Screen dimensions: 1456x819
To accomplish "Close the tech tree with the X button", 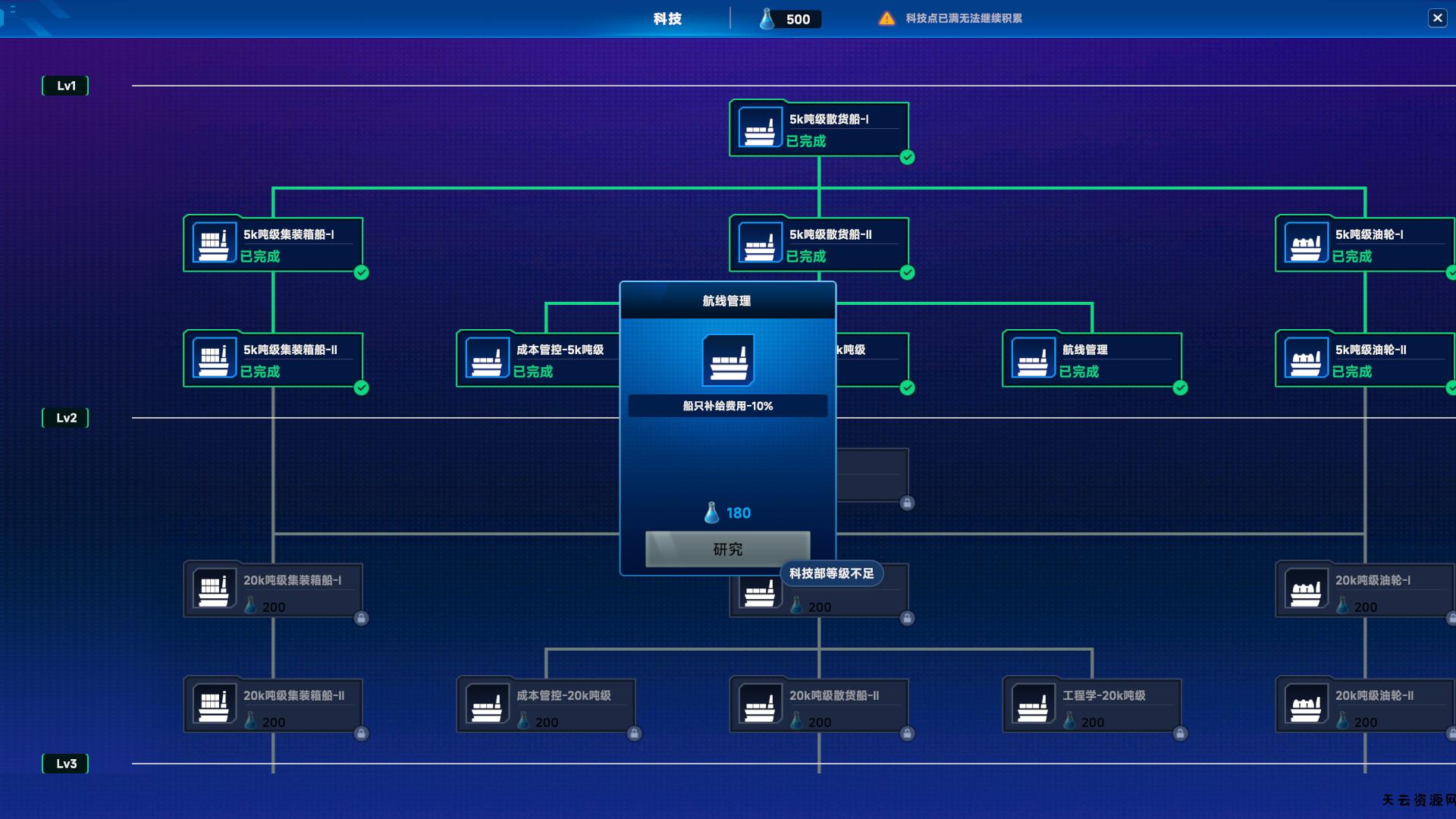I will pyautogui.click(x=1438, y=17).
